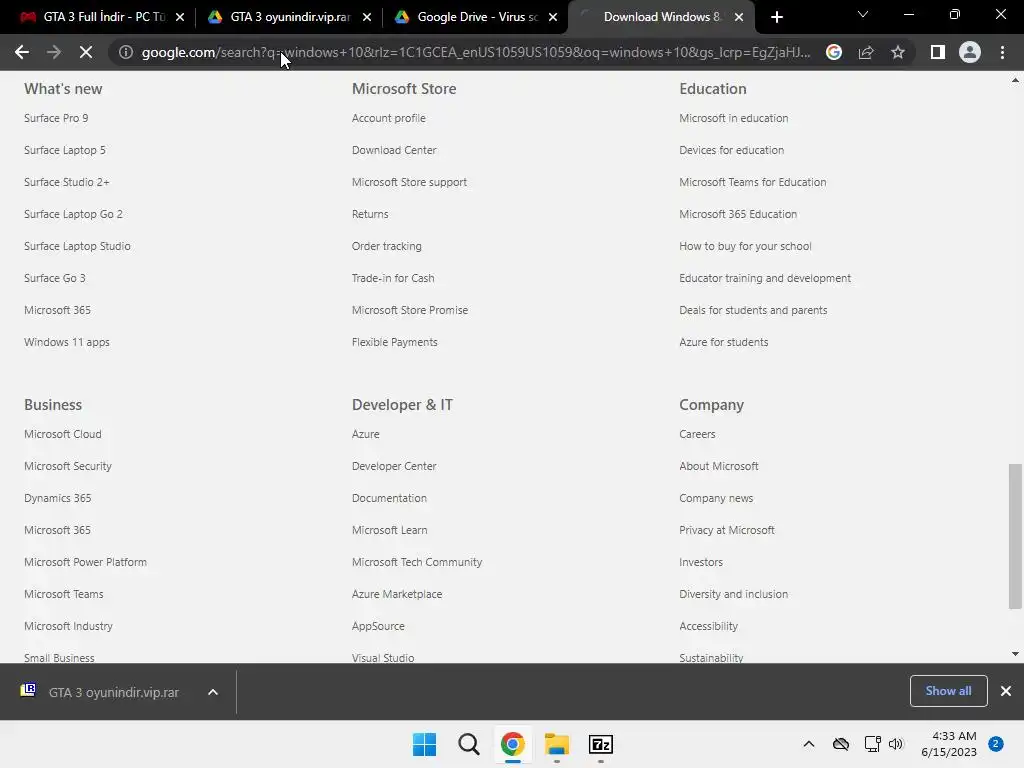Click the Trade-in for Cash link

click(x=393, y=278)
